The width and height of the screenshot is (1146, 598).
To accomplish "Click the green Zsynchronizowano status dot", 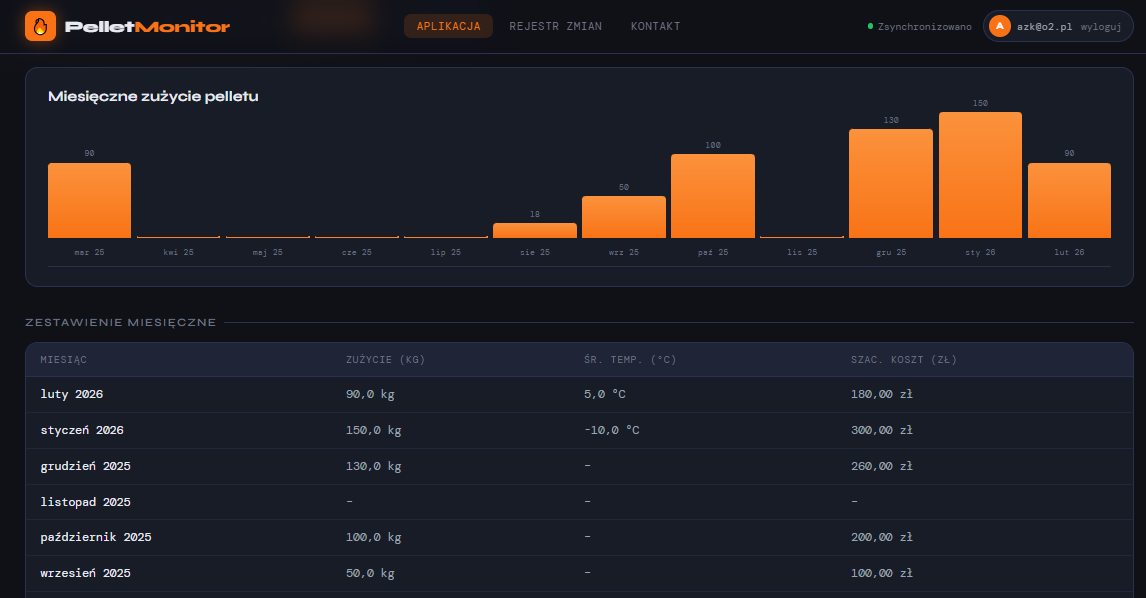I will [870, 27].
